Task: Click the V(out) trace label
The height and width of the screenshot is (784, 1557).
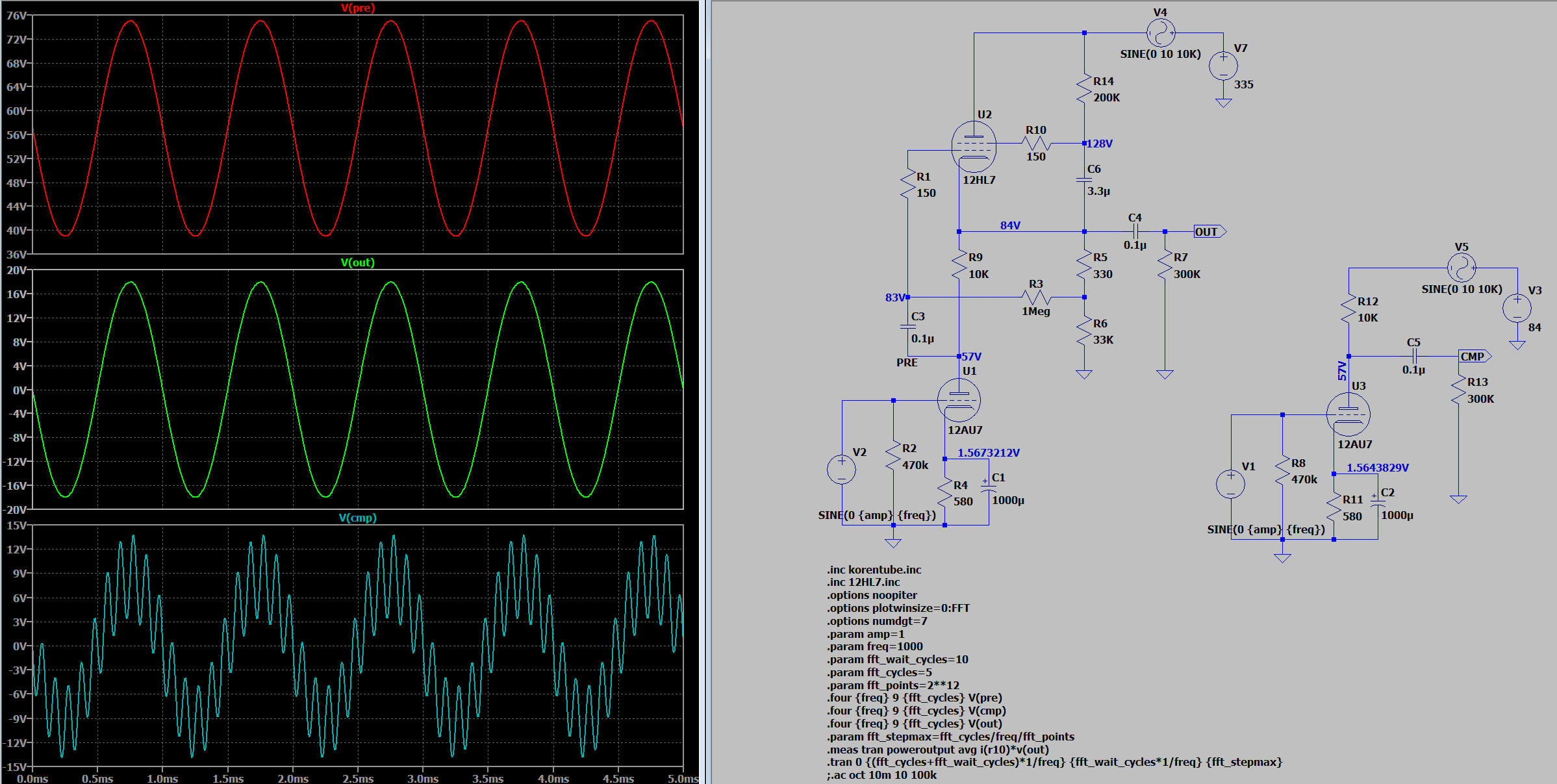Action: pos(358,262)
